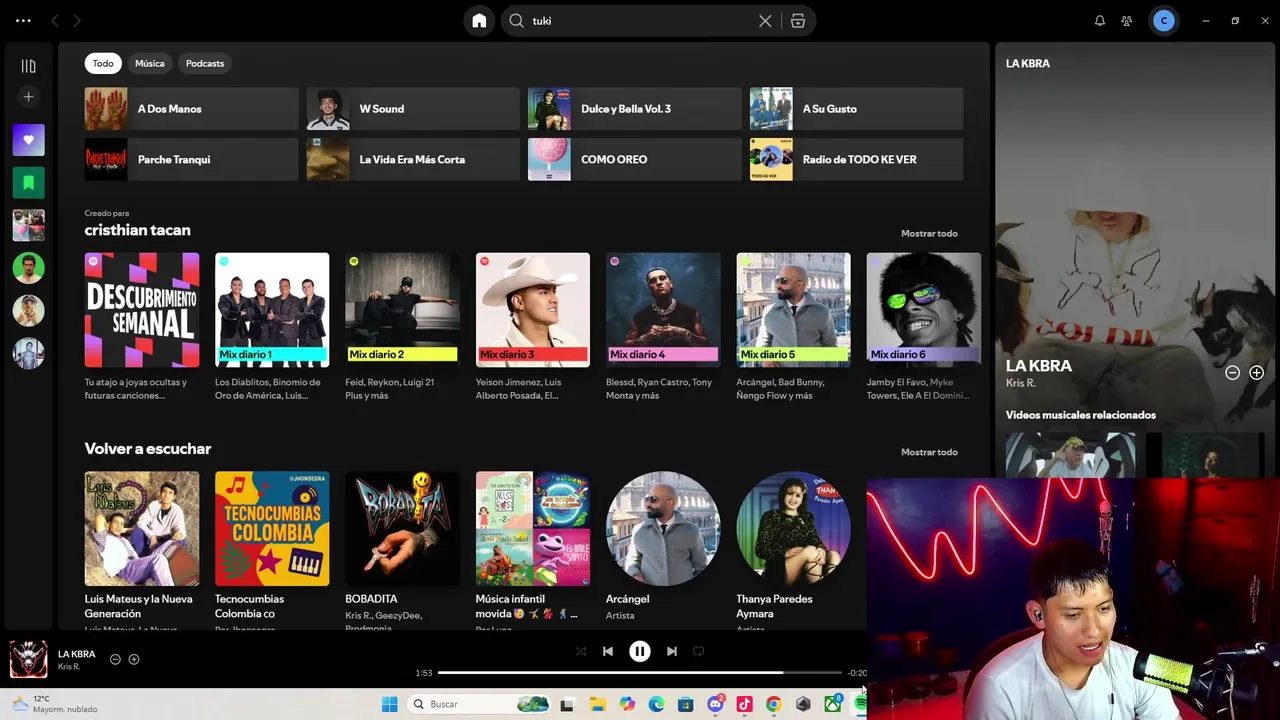Open the COMO OREO shortcut
The image size is (1280, 720).
(635, 159)
